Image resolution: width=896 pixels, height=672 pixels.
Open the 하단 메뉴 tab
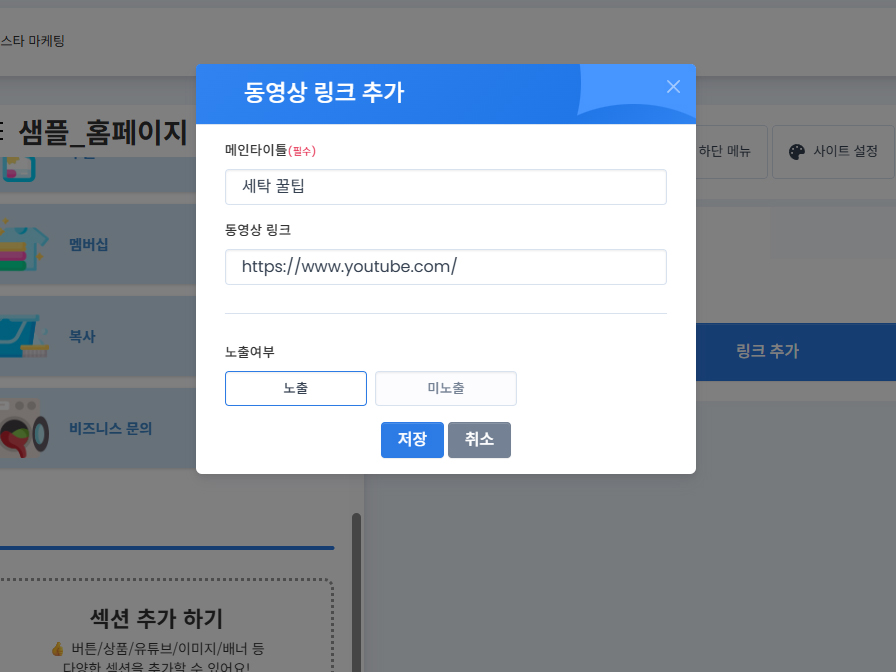[x=726, y=151]
